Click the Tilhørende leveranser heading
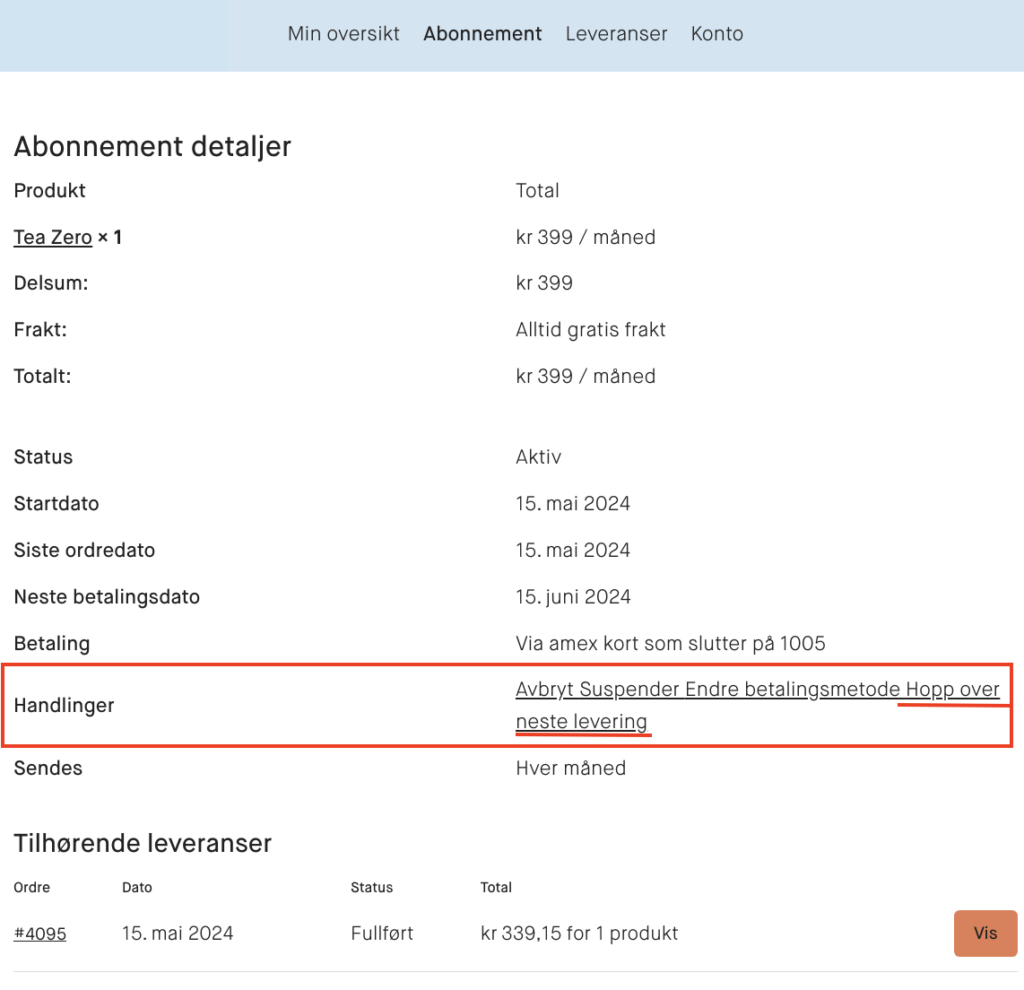This screenshot has width=1024, height=990. coord(142,843)
